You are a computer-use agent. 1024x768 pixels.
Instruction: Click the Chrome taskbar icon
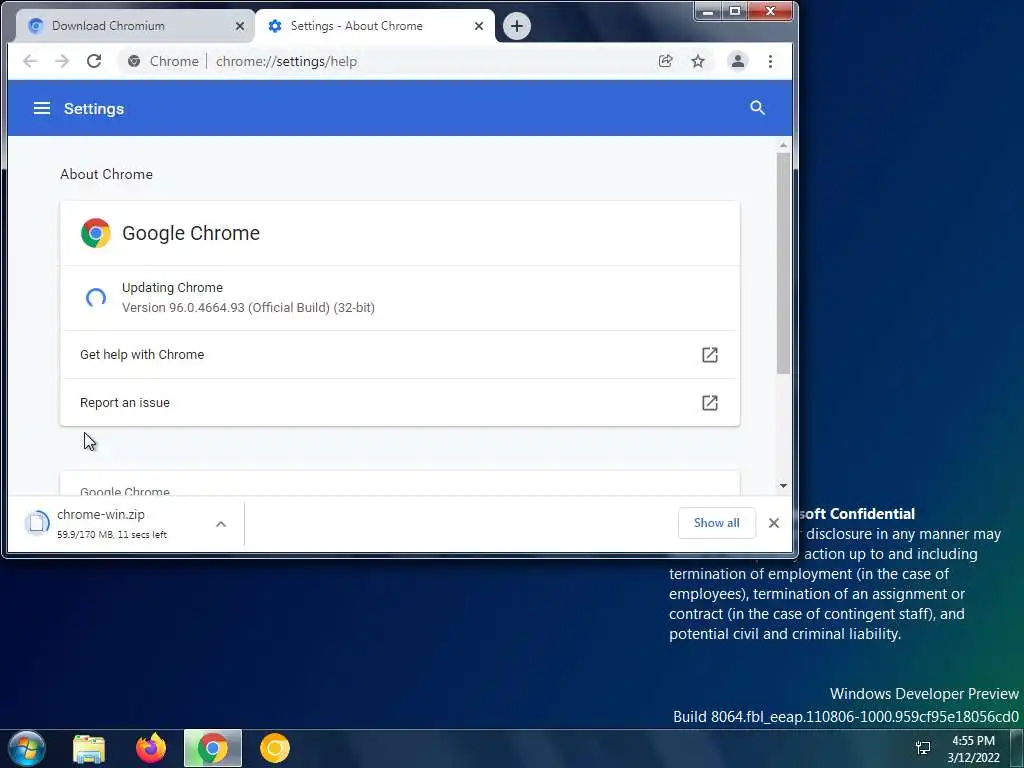click(213, 748)
